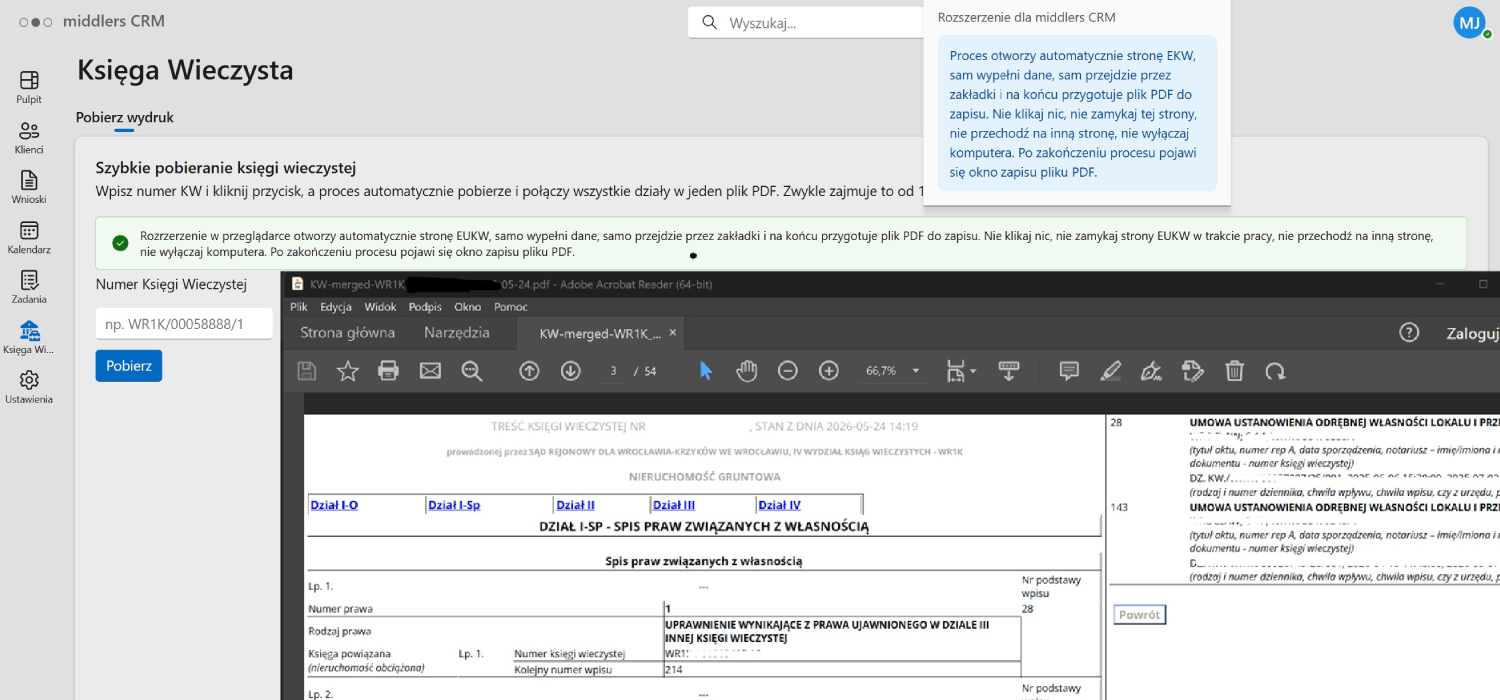The image size is (1500, 700).
Task: Open the Acrobat help question icon
Action: (x=1409, y=332)
